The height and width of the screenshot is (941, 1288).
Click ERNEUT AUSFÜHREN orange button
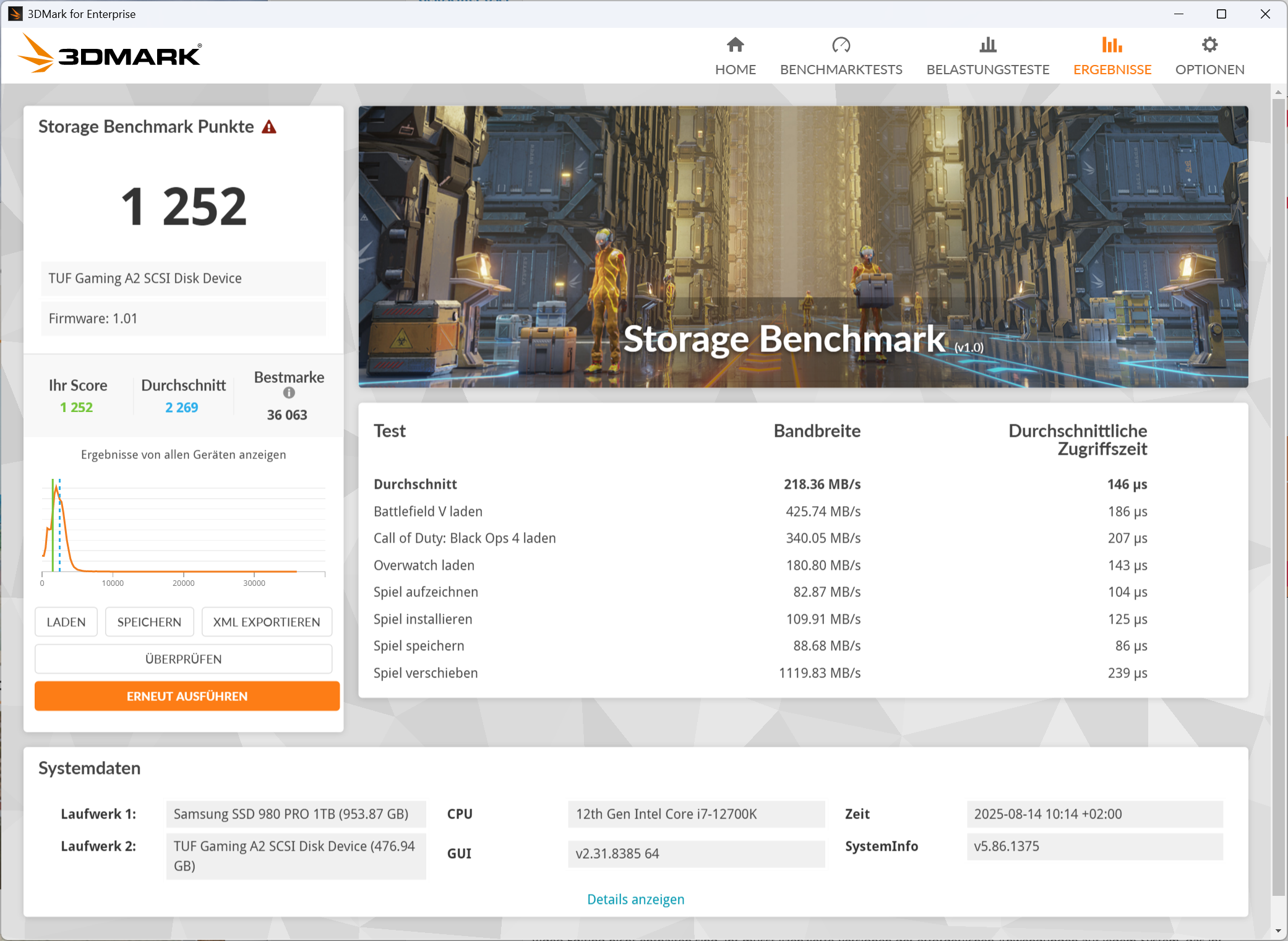coord(187,696)
